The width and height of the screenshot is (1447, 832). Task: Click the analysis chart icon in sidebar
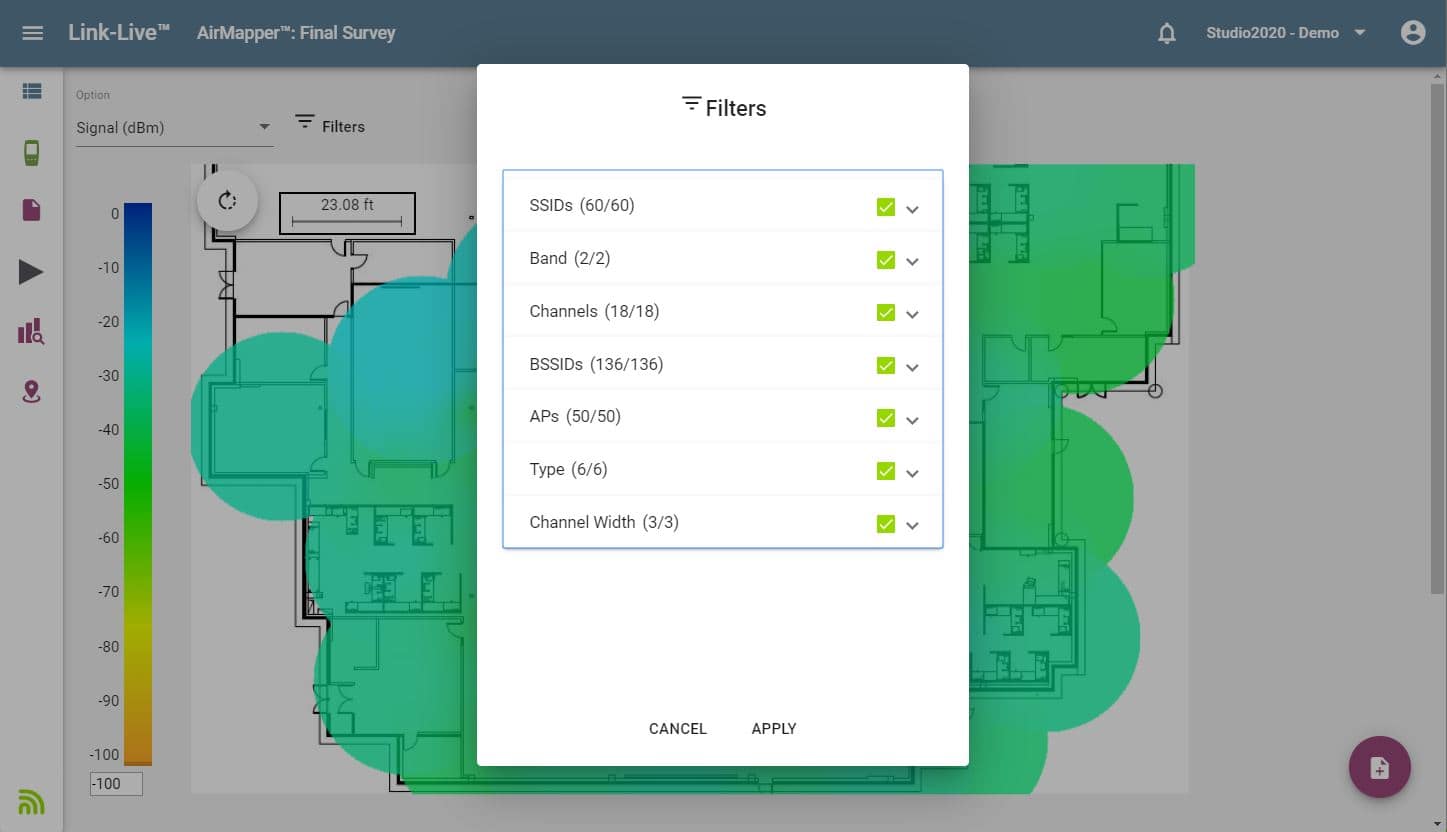[x=30, y=331]
